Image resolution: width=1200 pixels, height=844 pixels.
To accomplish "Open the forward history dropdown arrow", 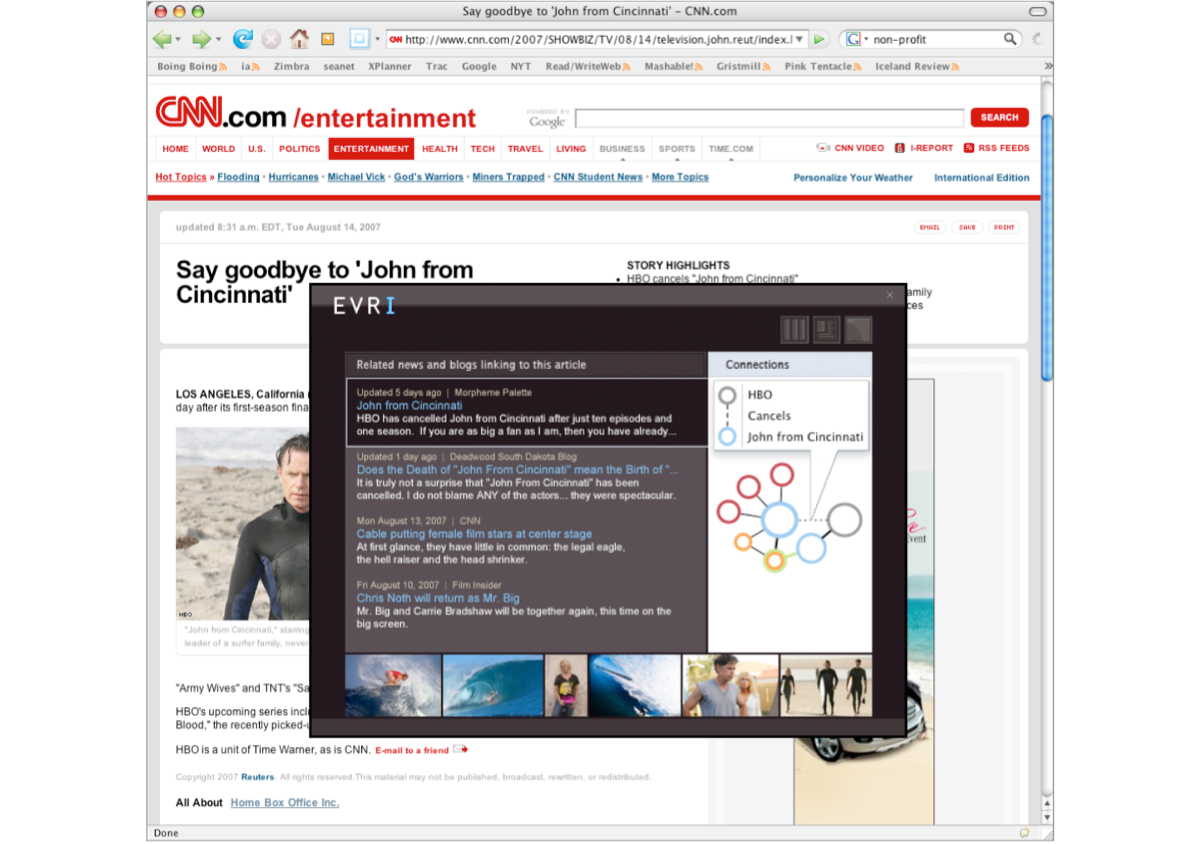I will [x=218, y=40].
